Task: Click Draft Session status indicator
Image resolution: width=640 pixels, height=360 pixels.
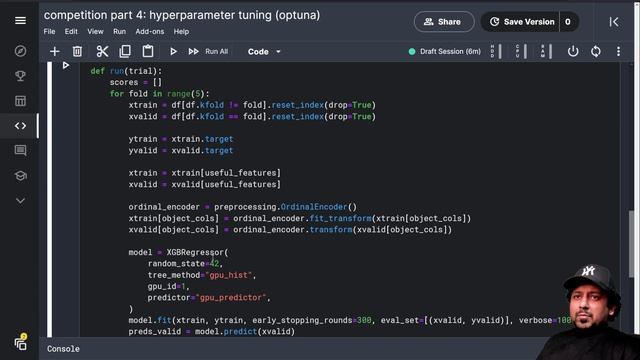Action: pos(444,51)
